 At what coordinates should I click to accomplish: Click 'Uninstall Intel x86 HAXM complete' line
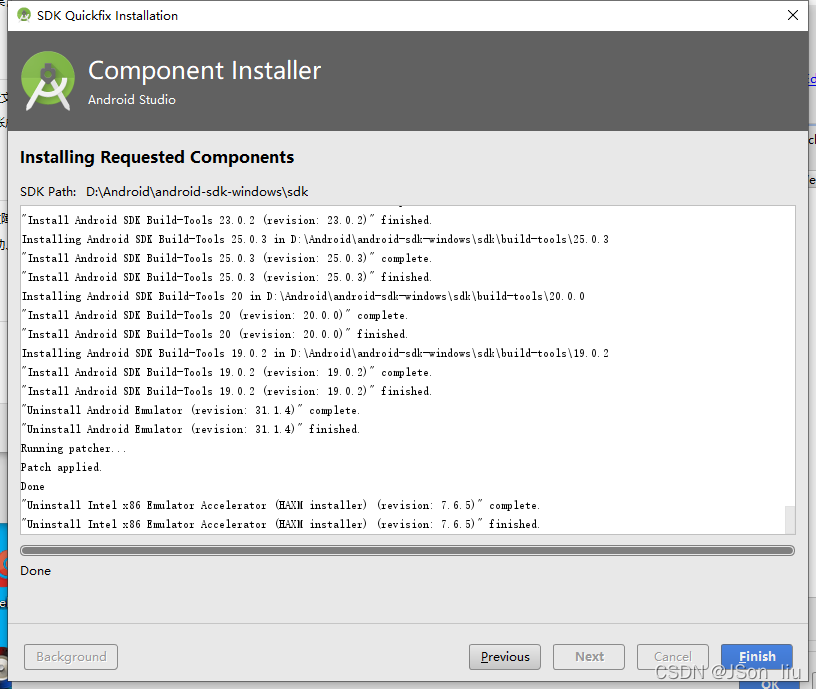pyautogui.click(x=281, y=505)
